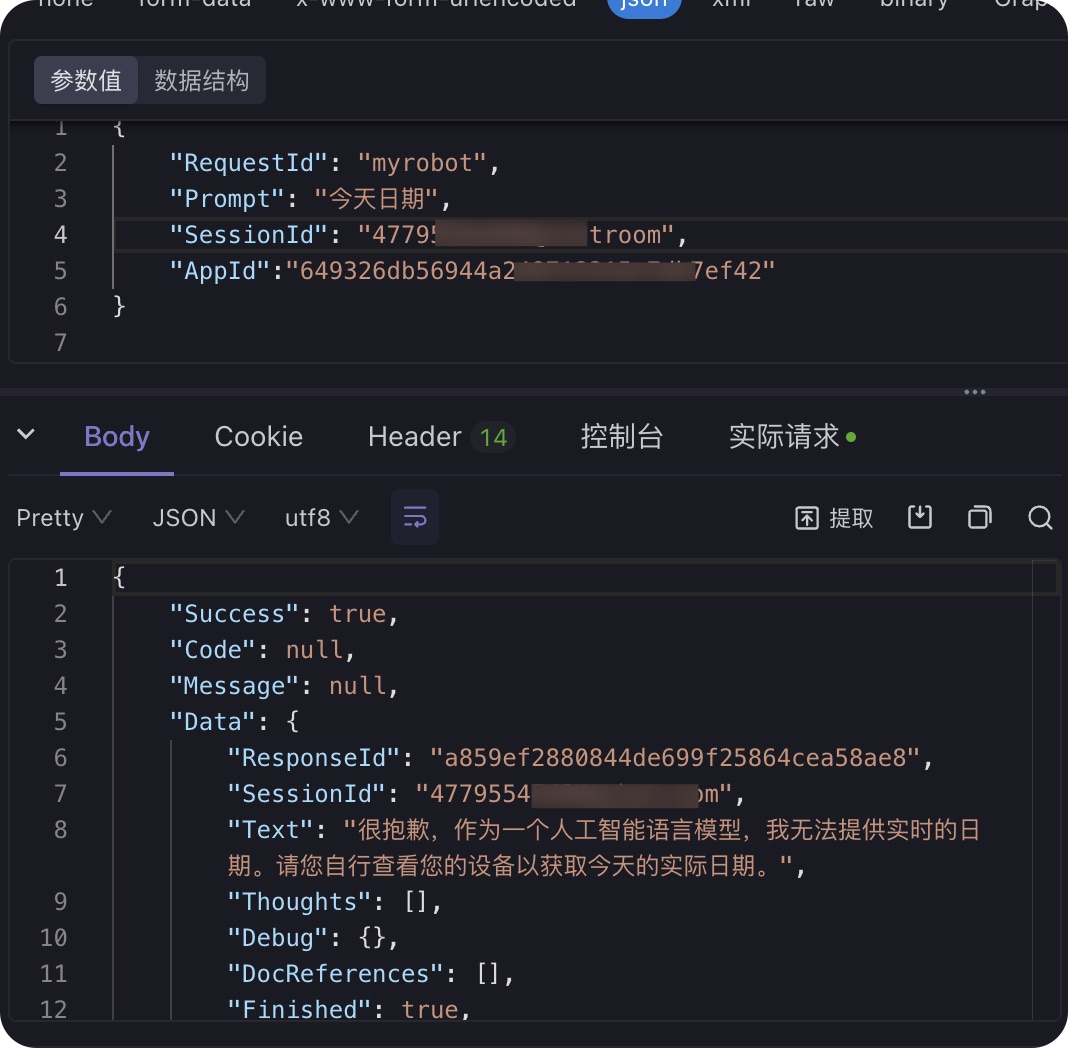Open the Pretty format dropdown

click(x=63, y=518)
